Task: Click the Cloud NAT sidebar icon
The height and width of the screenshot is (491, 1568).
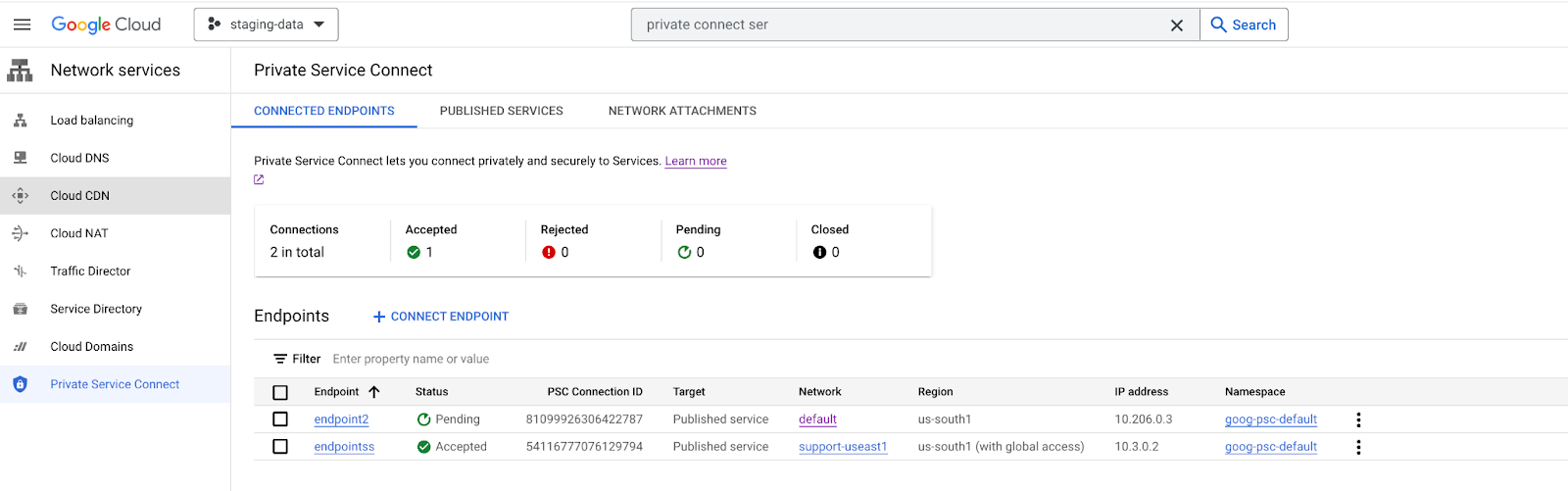Action: (x=20, y=233)
